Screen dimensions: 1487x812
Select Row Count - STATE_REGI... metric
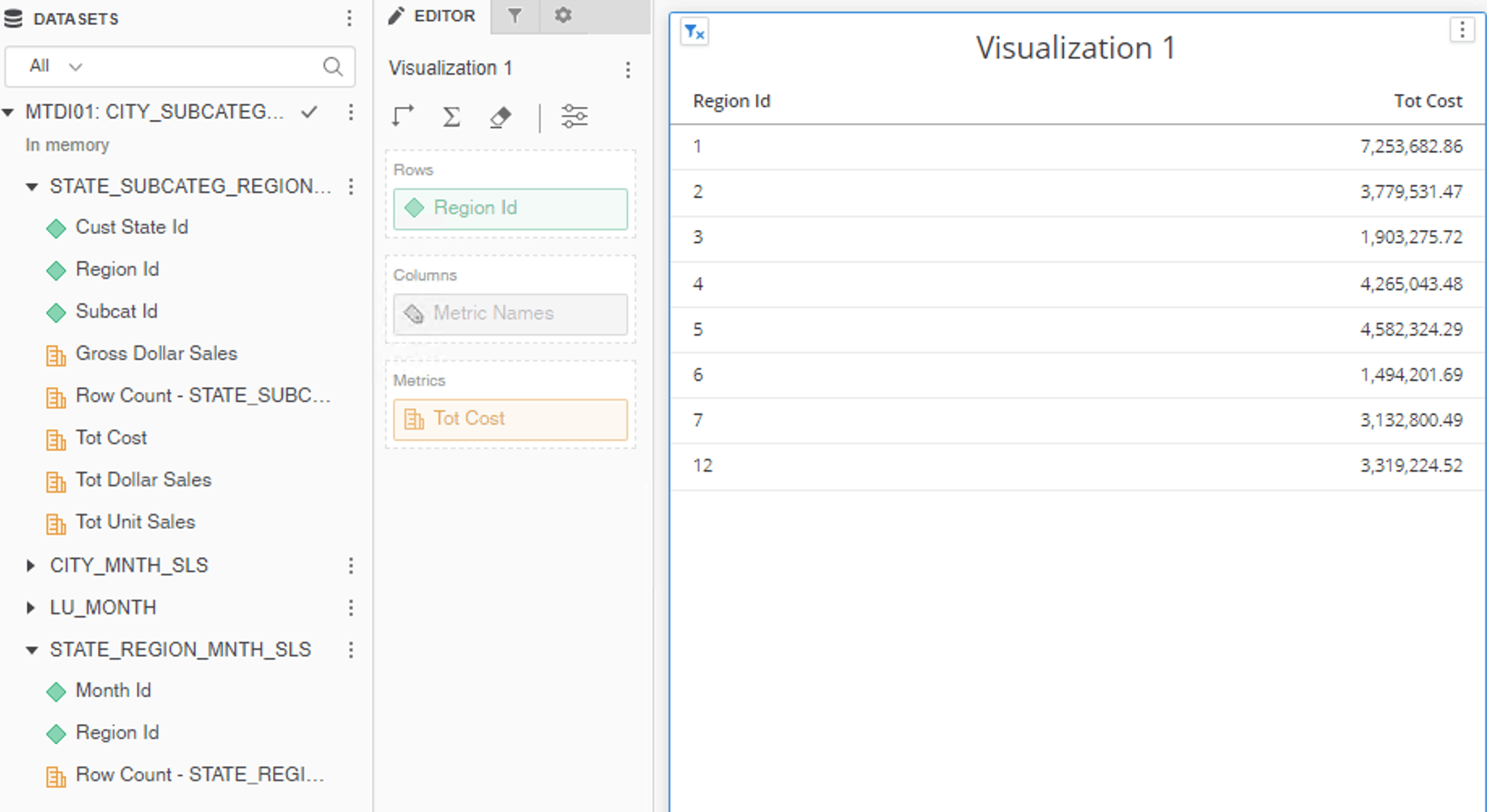(186, 776)
